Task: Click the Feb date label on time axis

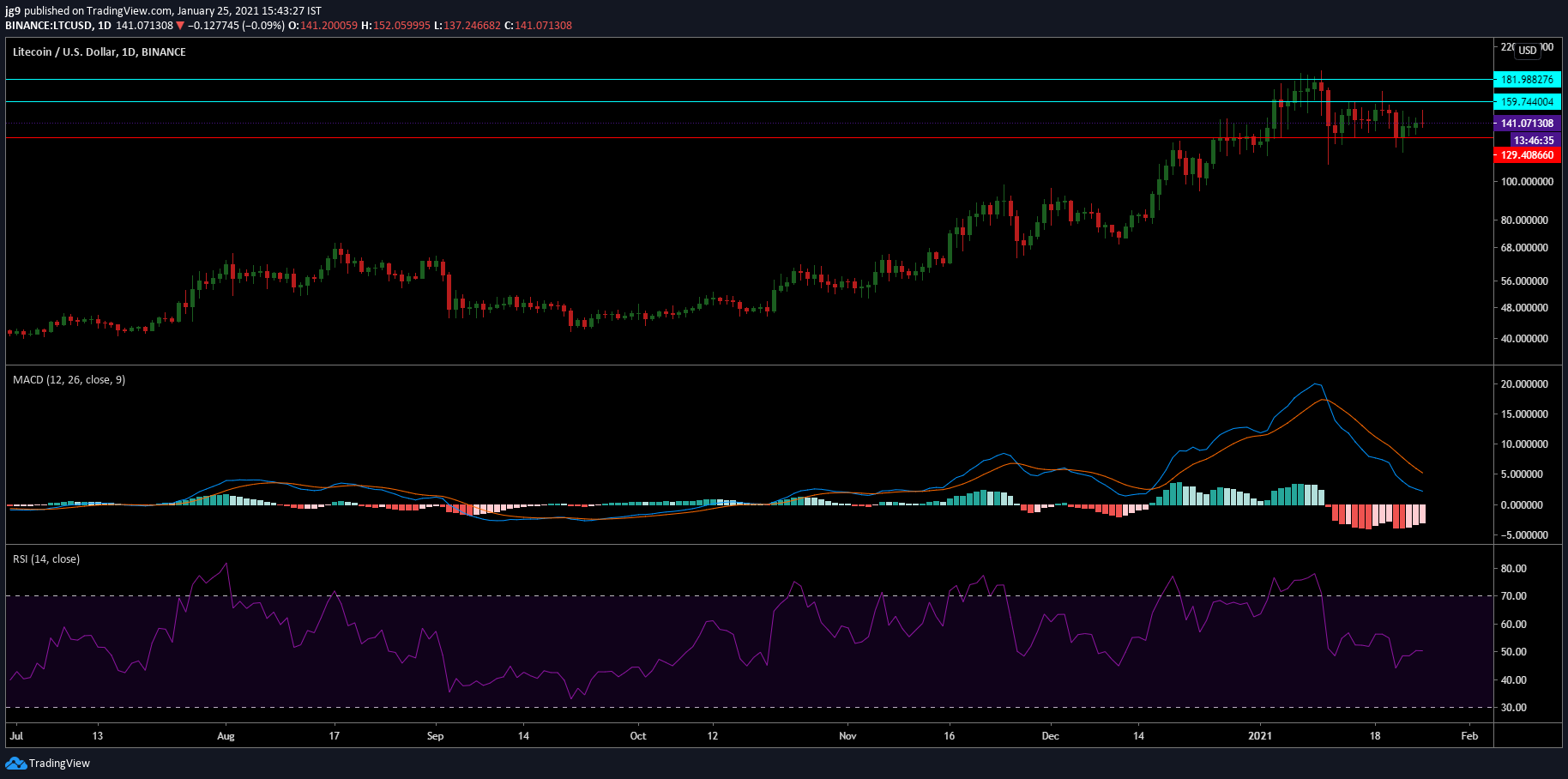Action: coord(1469,736)
